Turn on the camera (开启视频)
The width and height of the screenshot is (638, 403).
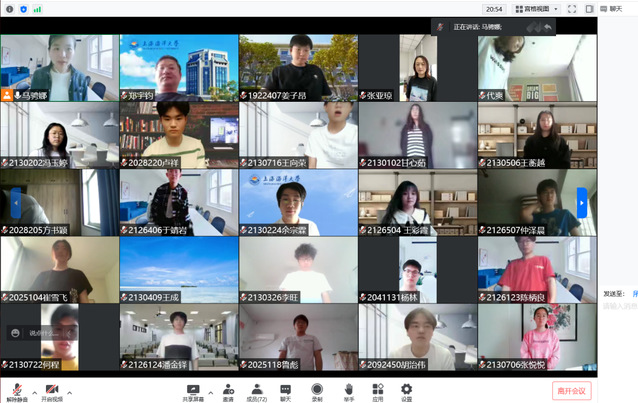pos(50,390)
